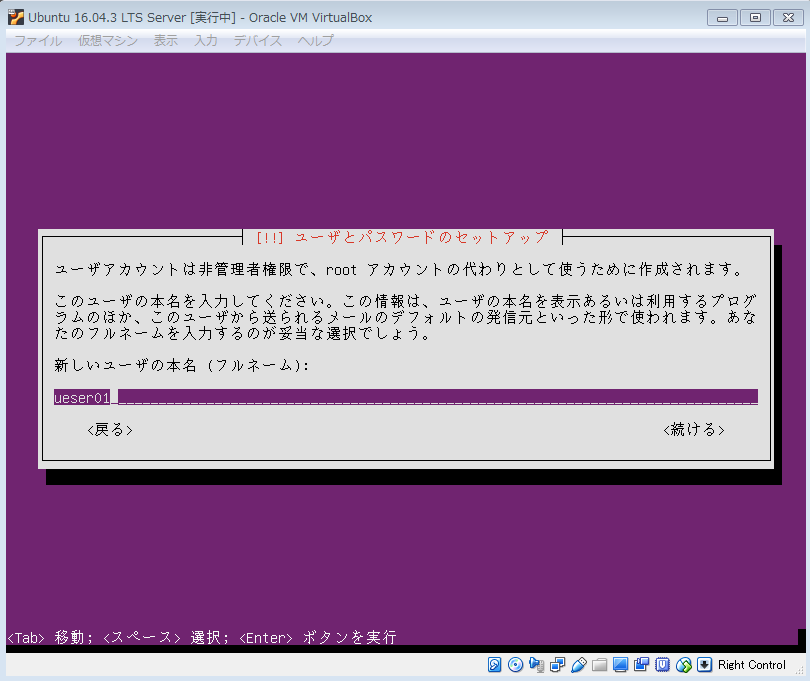The image size is (810, 681).
Task: Open the optical disc drive status icon
Action: [x=516, y=665]
